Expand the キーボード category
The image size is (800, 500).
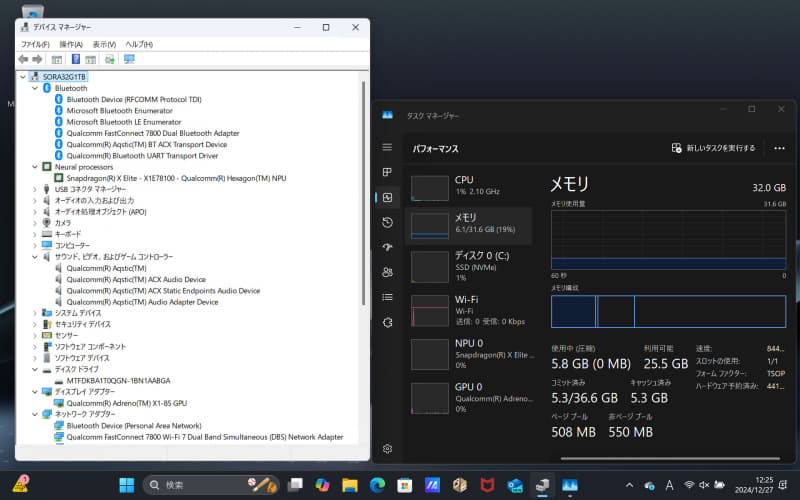(x=35, y=234)
